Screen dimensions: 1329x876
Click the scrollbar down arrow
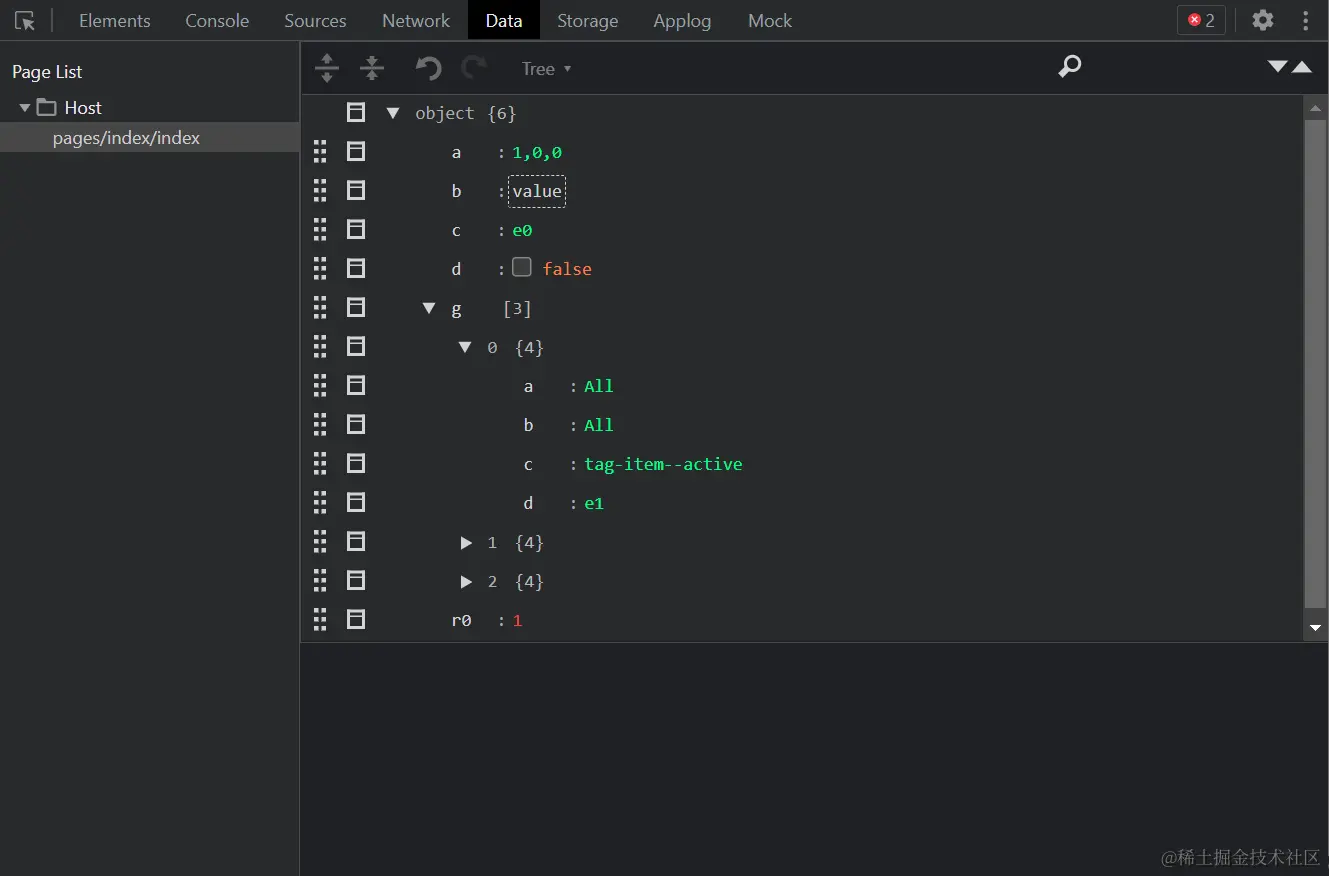tap(1315, 628)
